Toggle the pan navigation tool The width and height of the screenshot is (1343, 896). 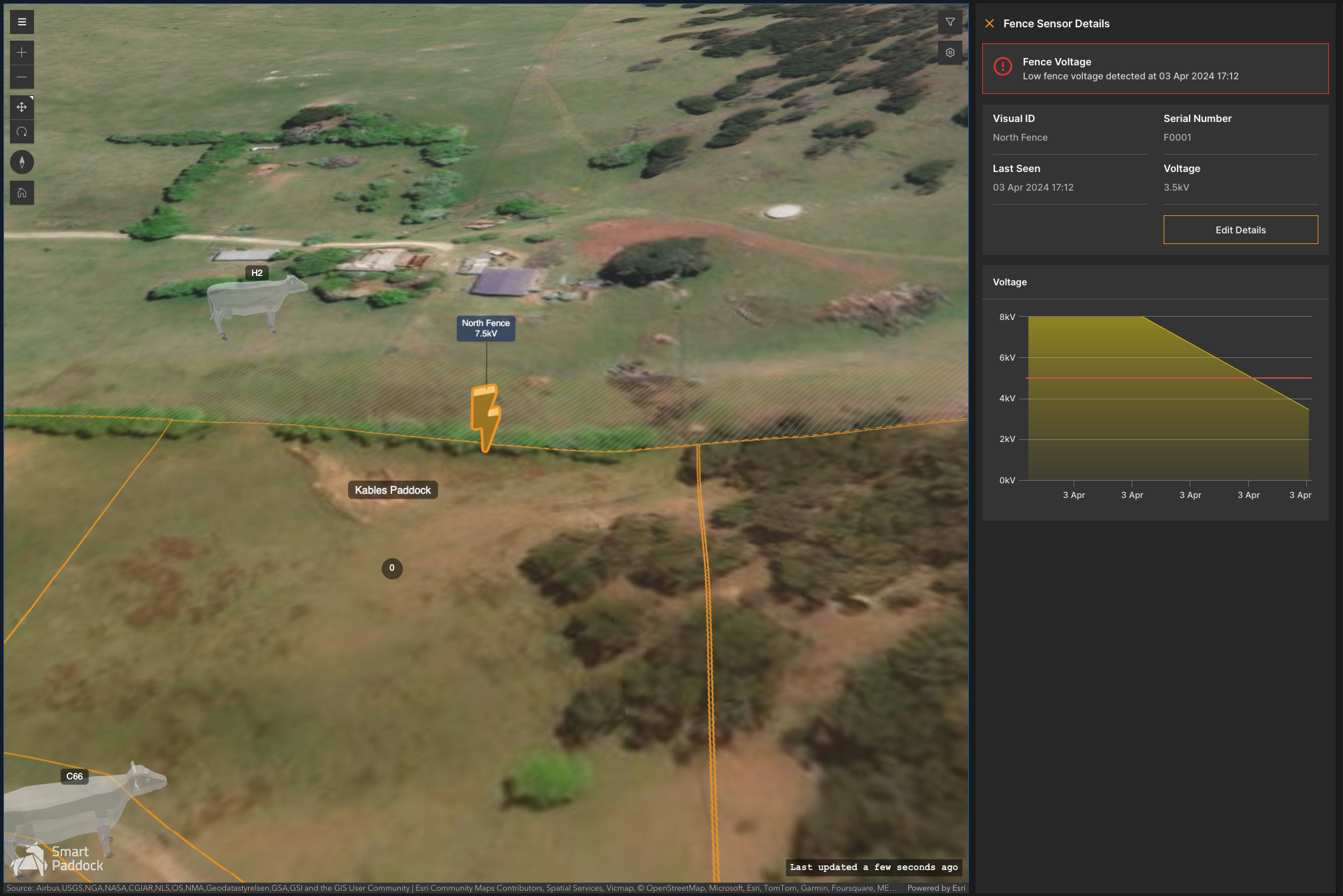[22, 107]
